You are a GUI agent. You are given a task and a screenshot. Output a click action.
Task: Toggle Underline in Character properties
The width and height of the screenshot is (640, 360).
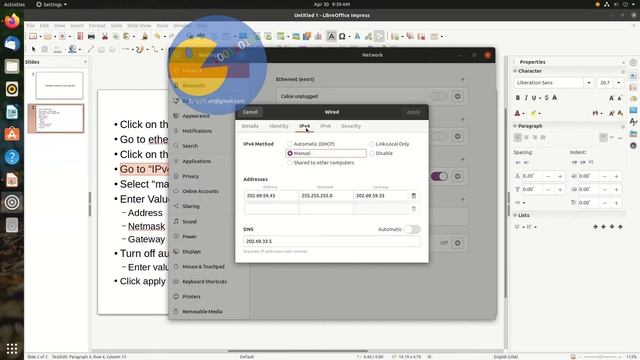point(533,98)
